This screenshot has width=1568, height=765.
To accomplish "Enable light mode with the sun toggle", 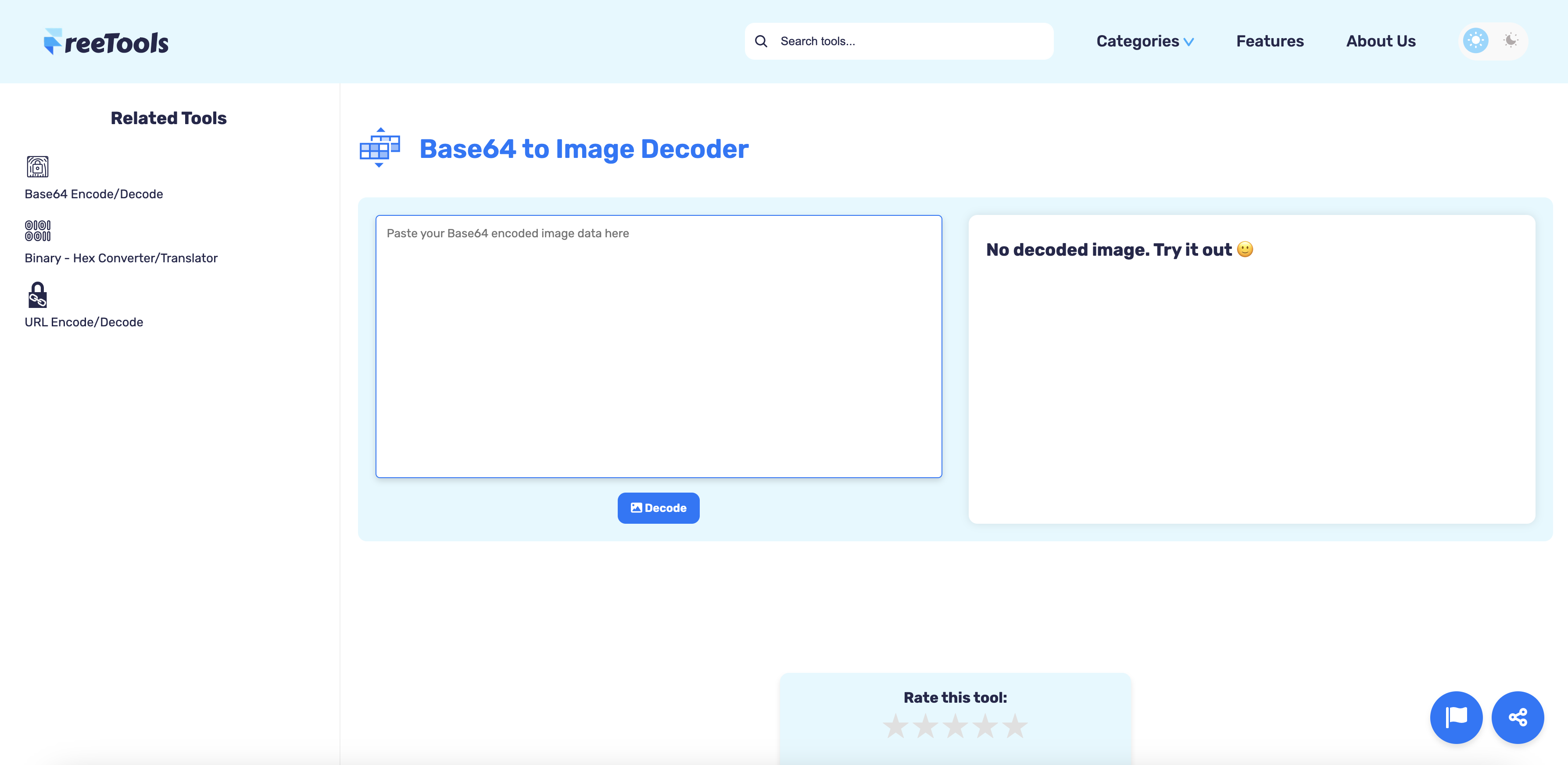I will 1475,41.
